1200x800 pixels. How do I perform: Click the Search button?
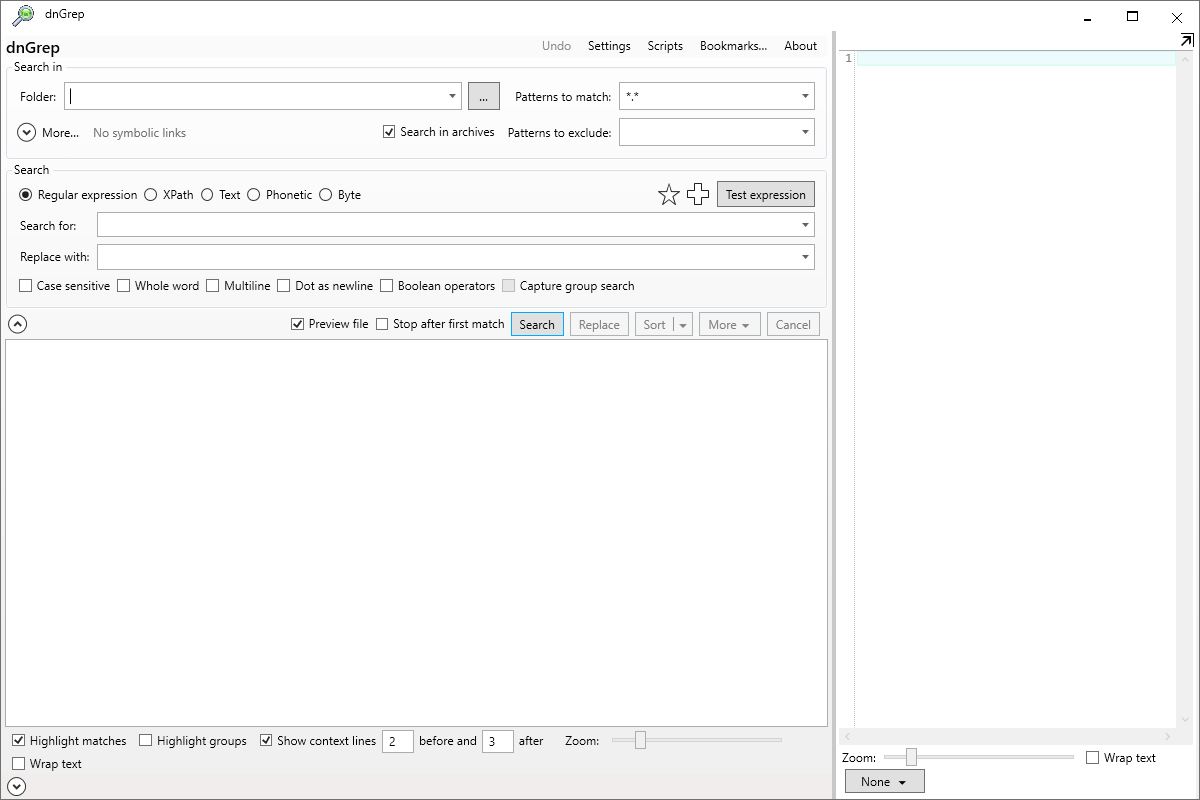tap(537, 324)
